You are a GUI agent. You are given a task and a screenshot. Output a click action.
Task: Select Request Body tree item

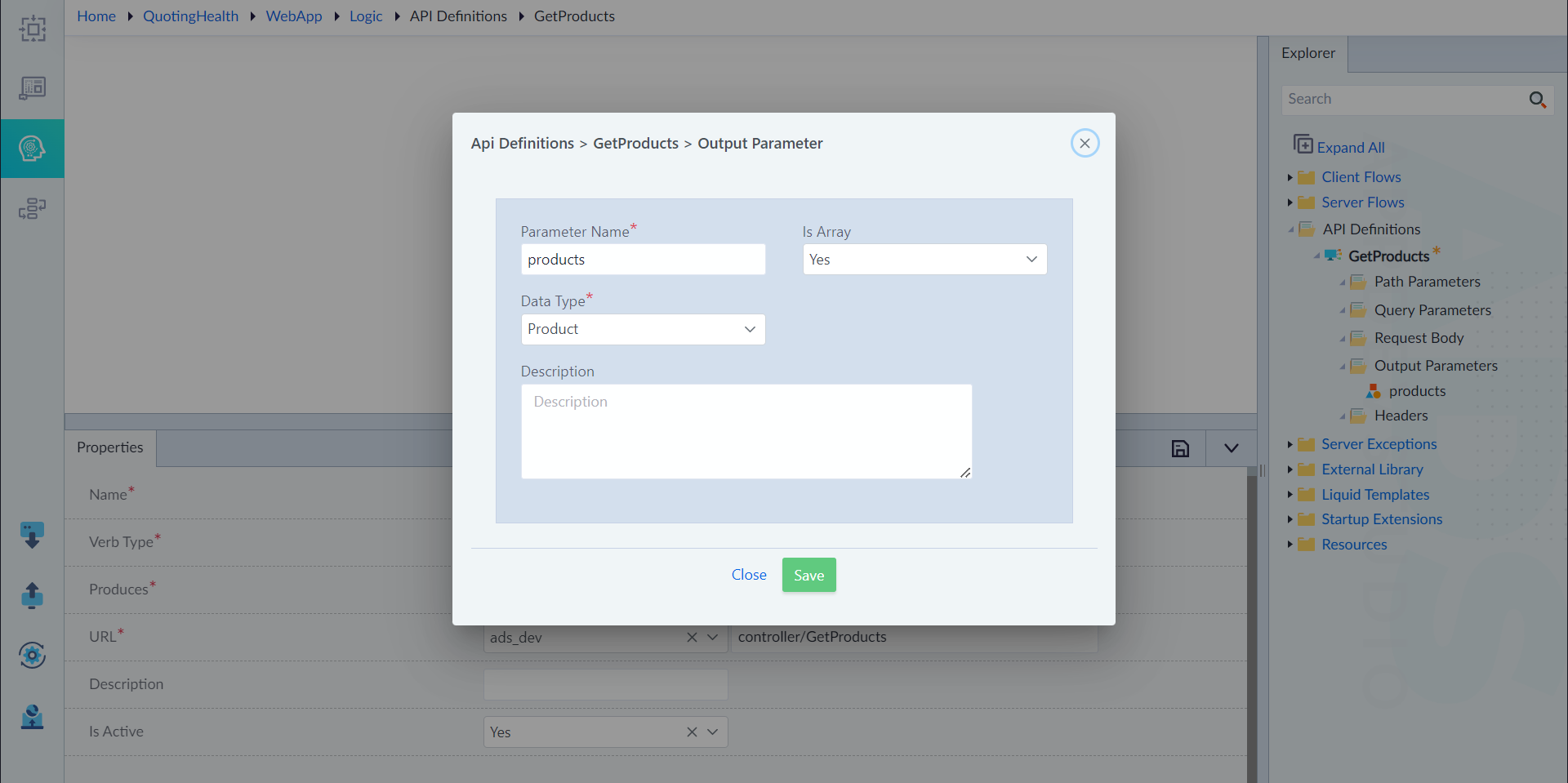click(x=1419, y=338)
